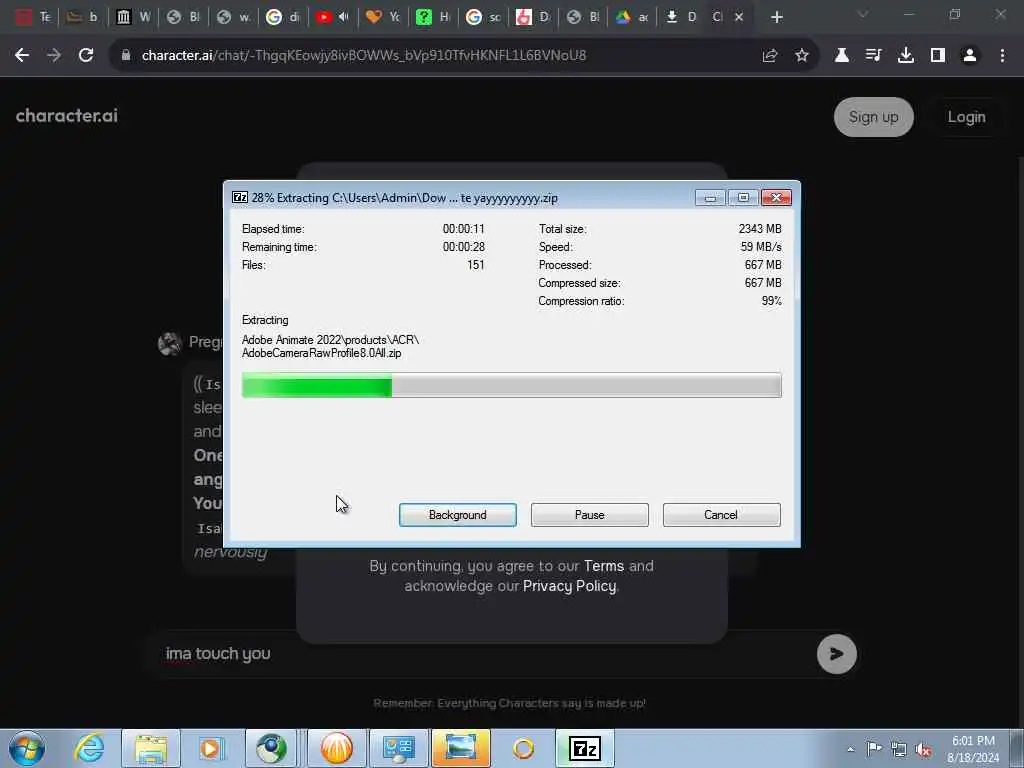
Task: Switch to the Google 'di' tab
Action: (x=283, y=17)
